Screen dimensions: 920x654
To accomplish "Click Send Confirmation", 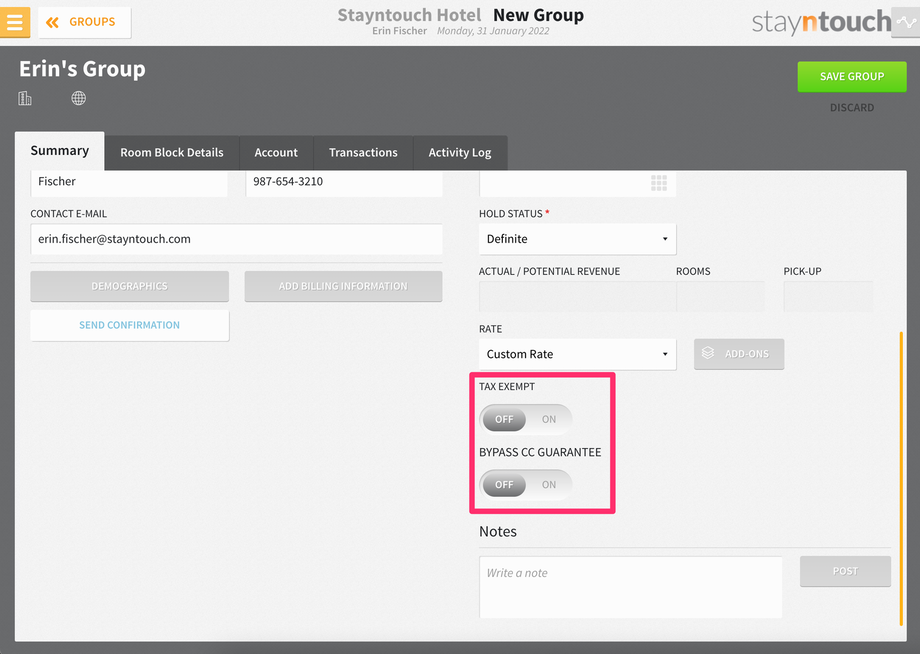I will tap(130, 325).
